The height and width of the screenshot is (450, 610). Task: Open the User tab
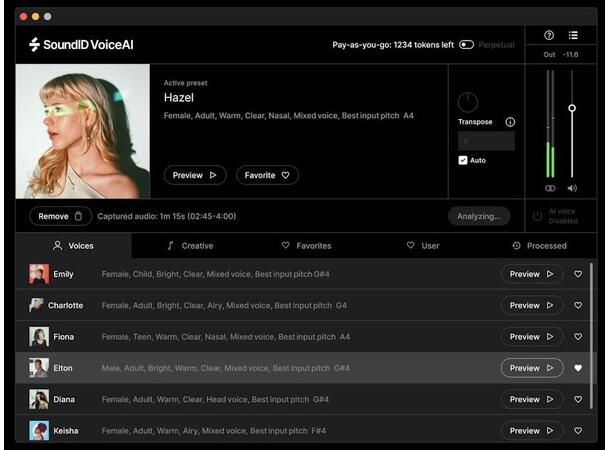tap(423, 246)
